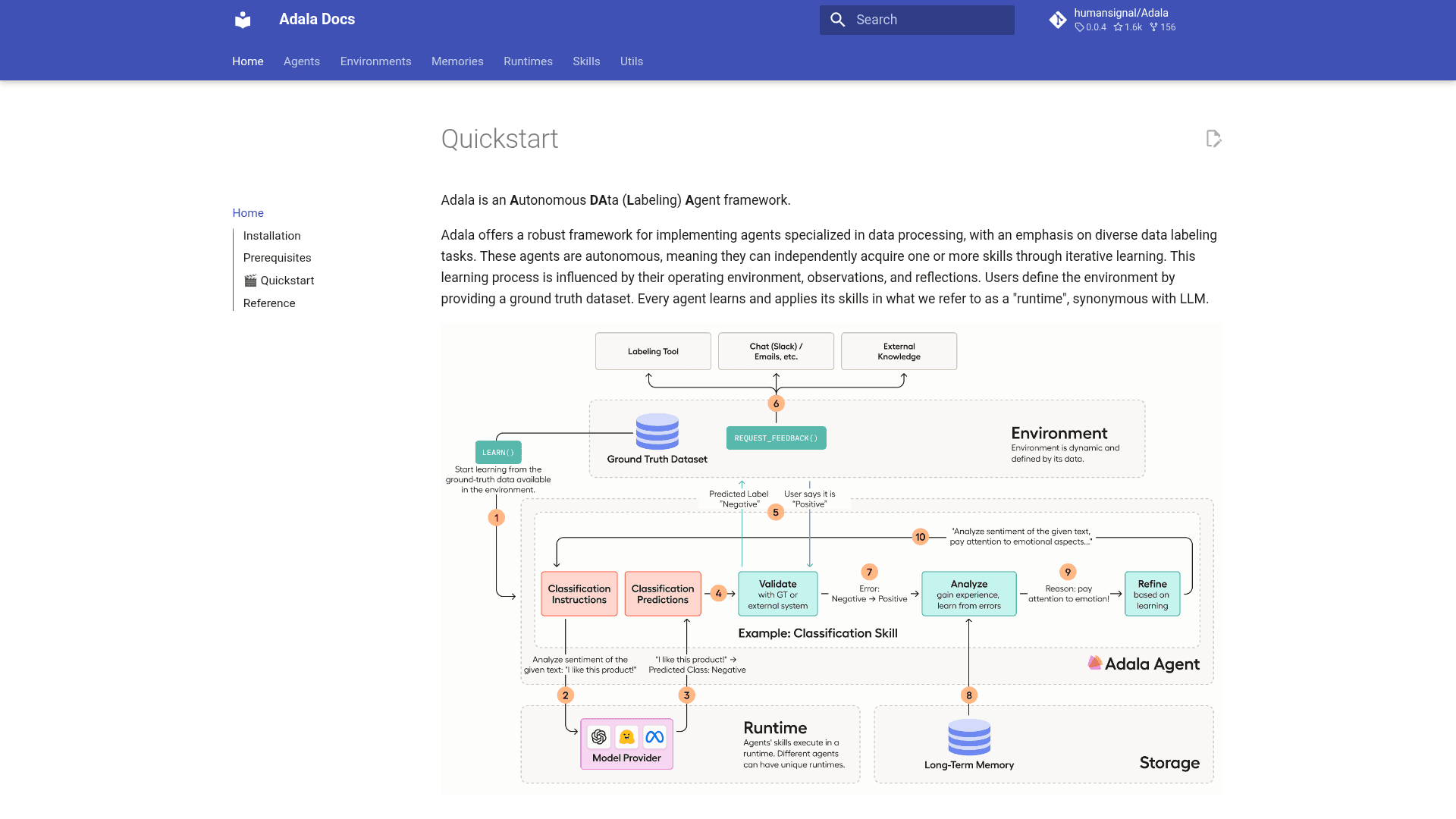Open the Utils tab

pyautogui.click(x=632, y=61)
